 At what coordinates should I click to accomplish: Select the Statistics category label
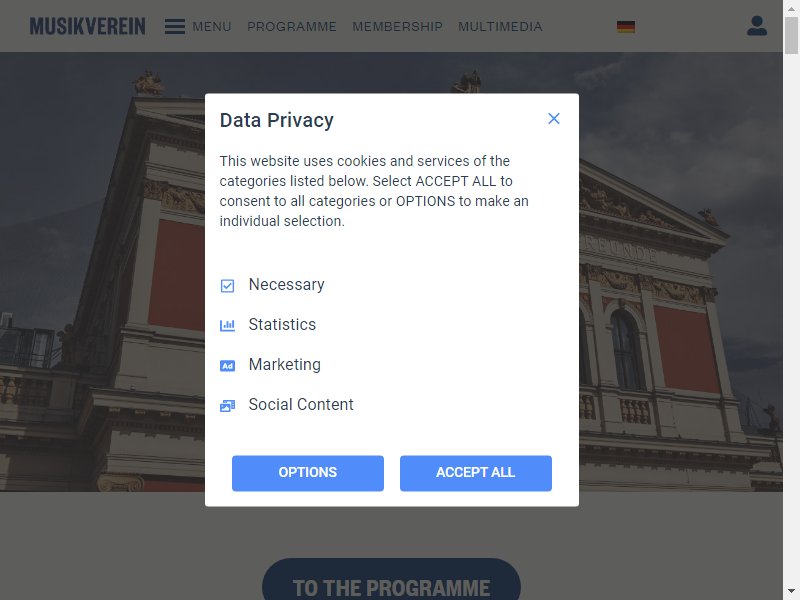282,324
